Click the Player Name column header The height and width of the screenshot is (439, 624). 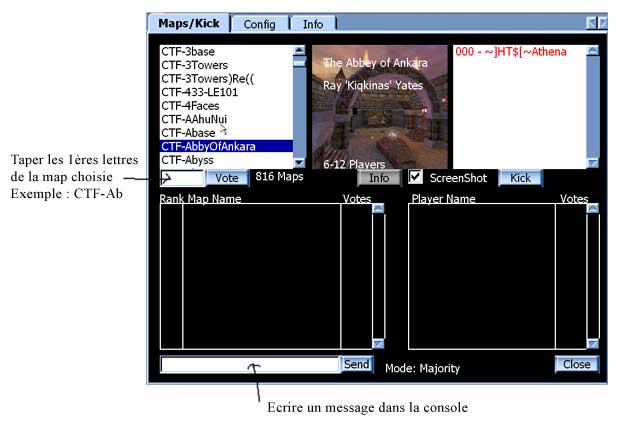[443, 199]
